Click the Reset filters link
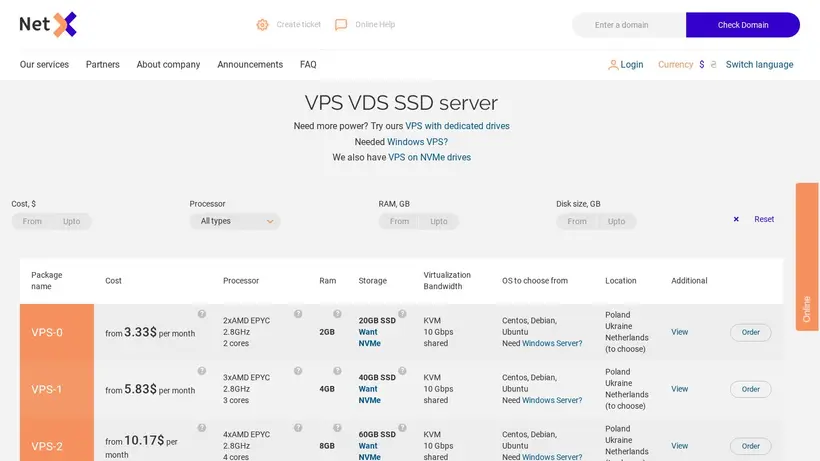This screenshot has width=820, height=461. pyautogui.click(x=764, y=219)
